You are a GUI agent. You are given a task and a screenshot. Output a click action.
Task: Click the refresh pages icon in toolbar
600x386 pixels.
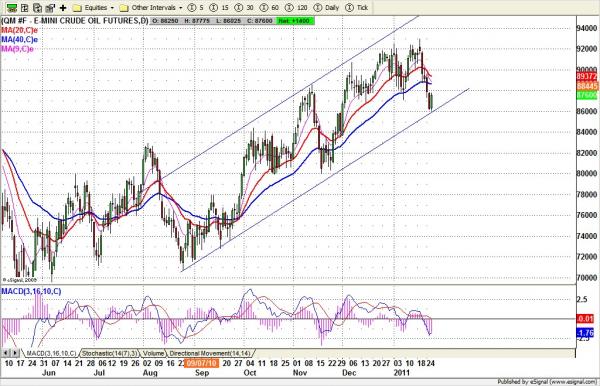point(37,8)
